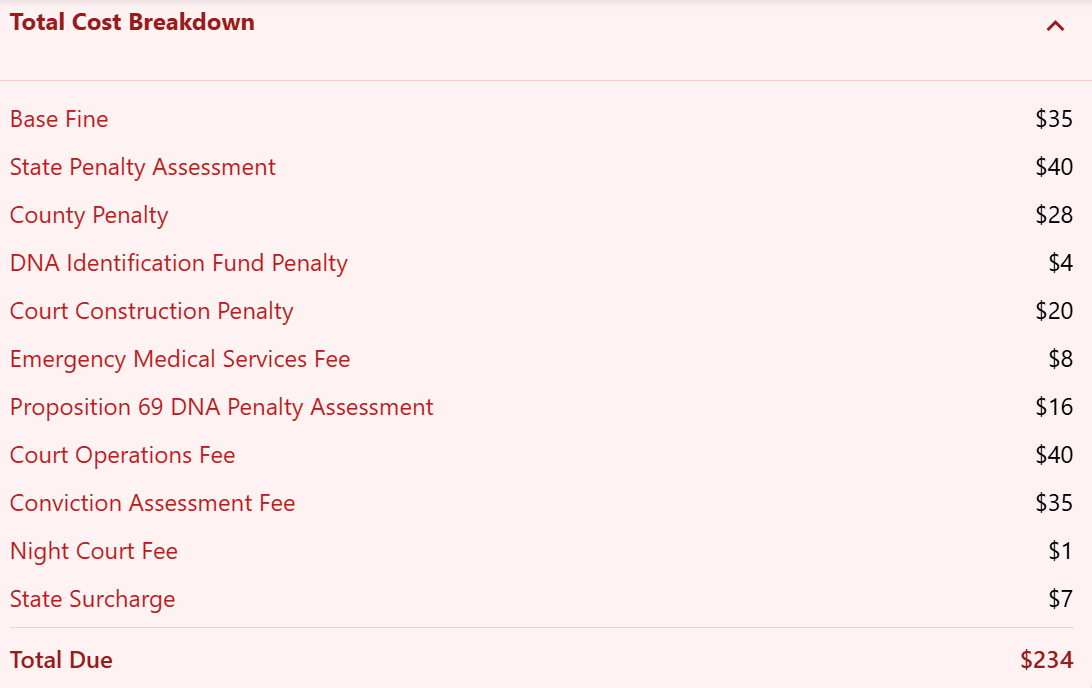Click the $234 total amount

(1047, 660)
